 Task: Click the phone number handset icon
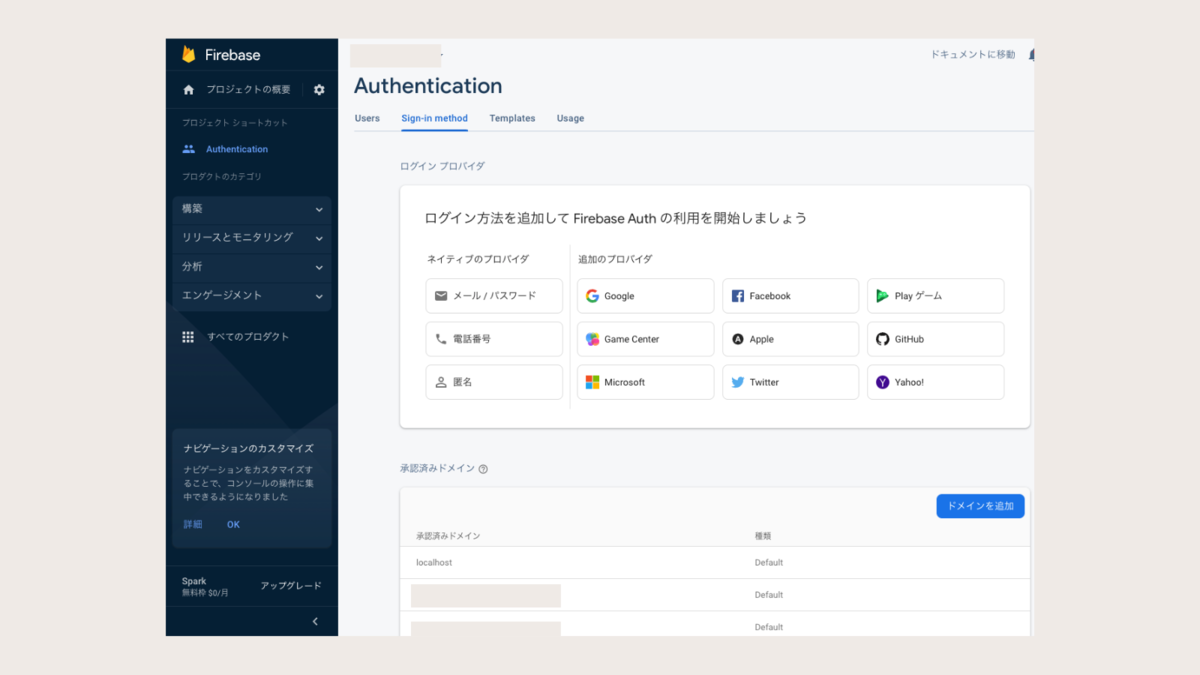click(x=441, y=339)
